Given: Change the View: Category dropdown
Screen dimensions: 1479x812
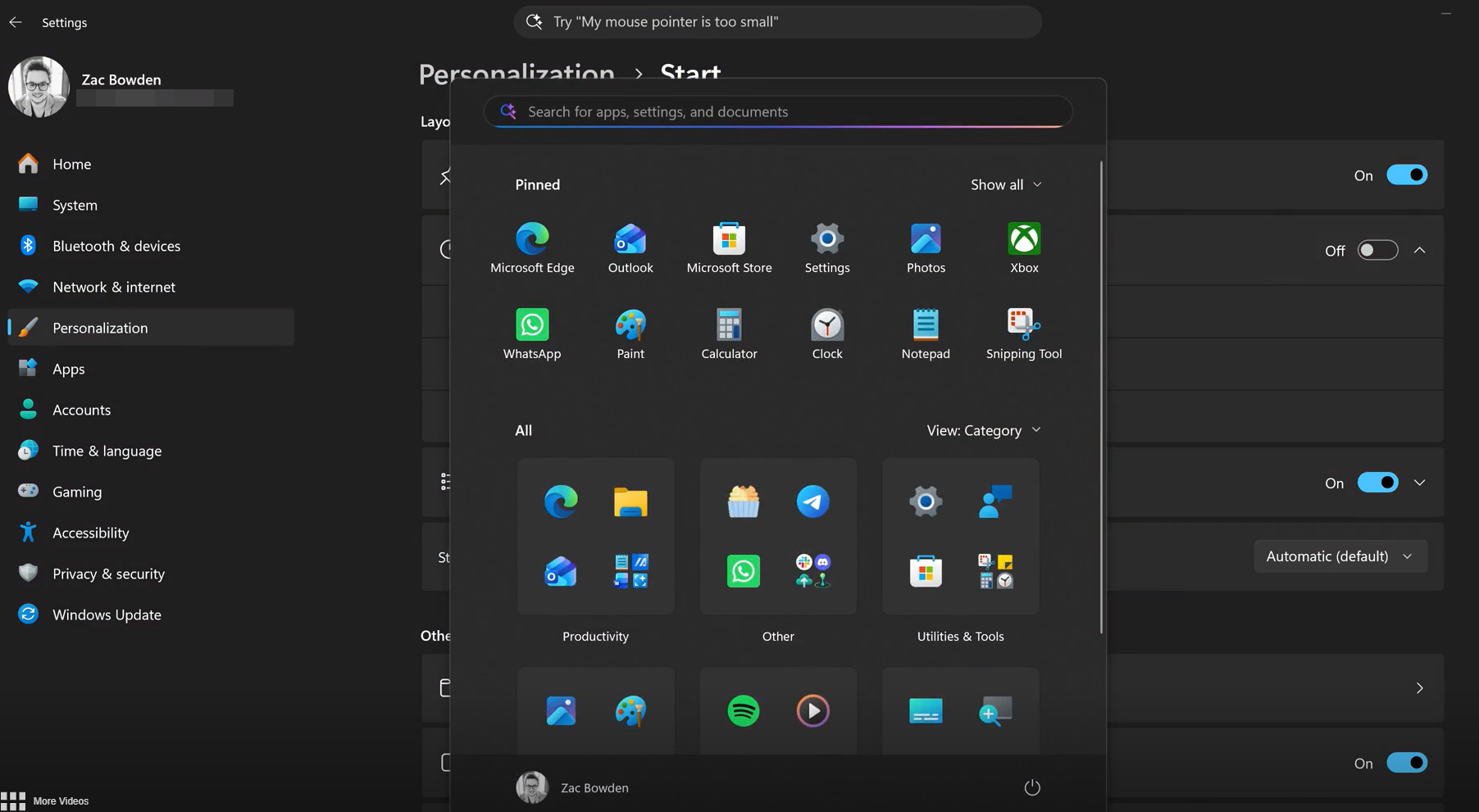Looking at the screenshot, I should tap(984, 430).
